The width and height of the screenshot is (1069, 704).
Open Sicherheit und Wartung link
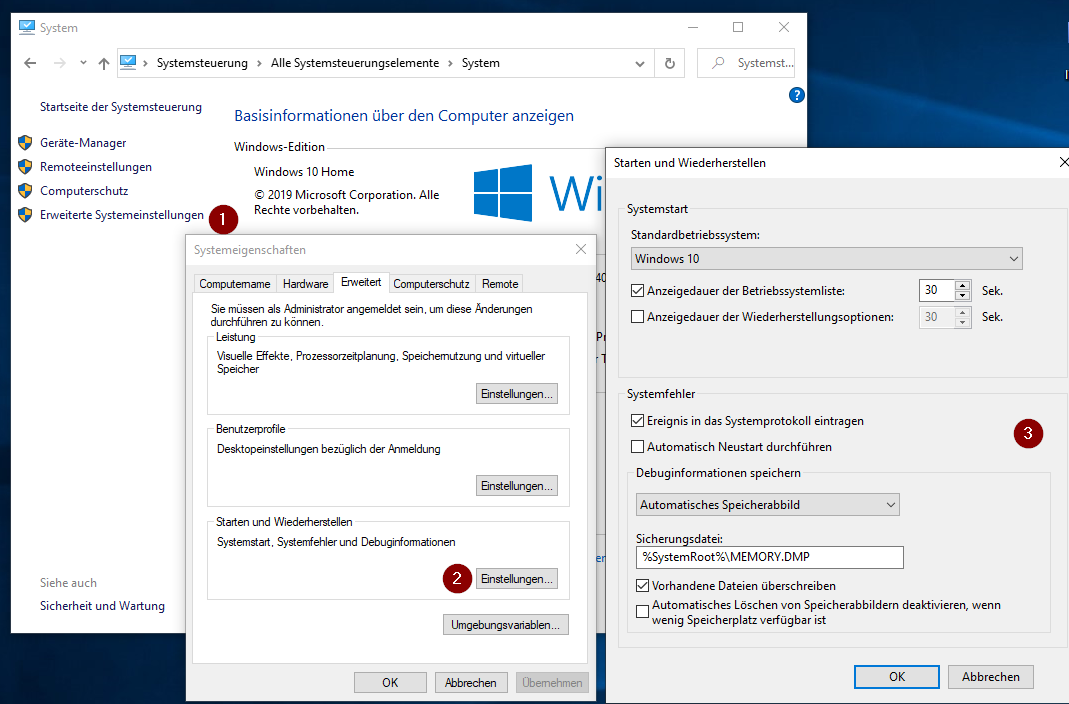(102, 606)
